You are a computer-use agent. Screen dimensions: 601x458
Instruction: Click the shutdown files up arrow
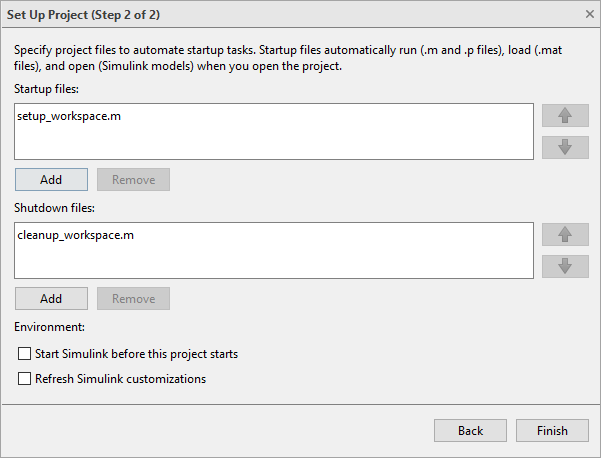566,234
